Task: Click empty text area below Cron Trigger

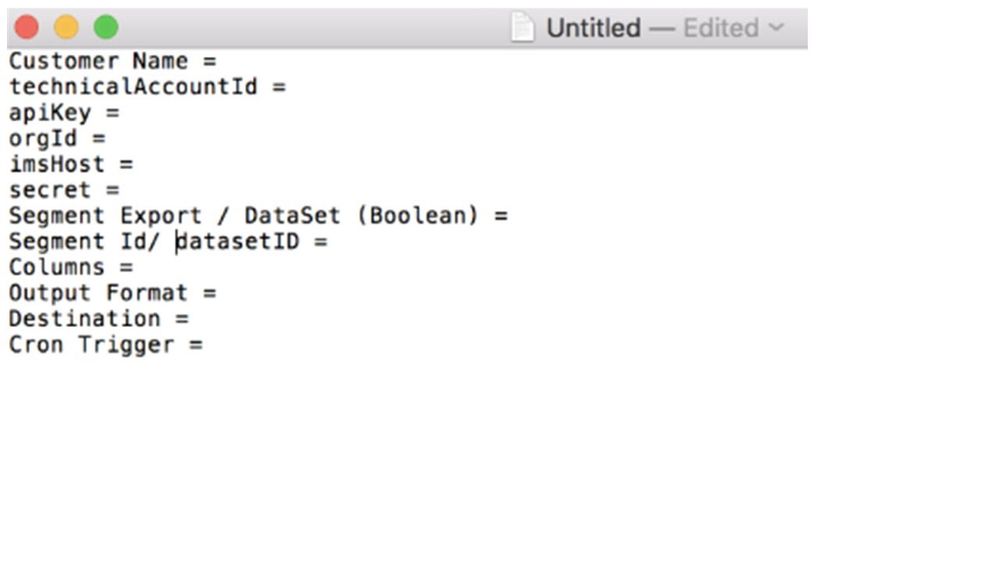Action: pos(400,450)
